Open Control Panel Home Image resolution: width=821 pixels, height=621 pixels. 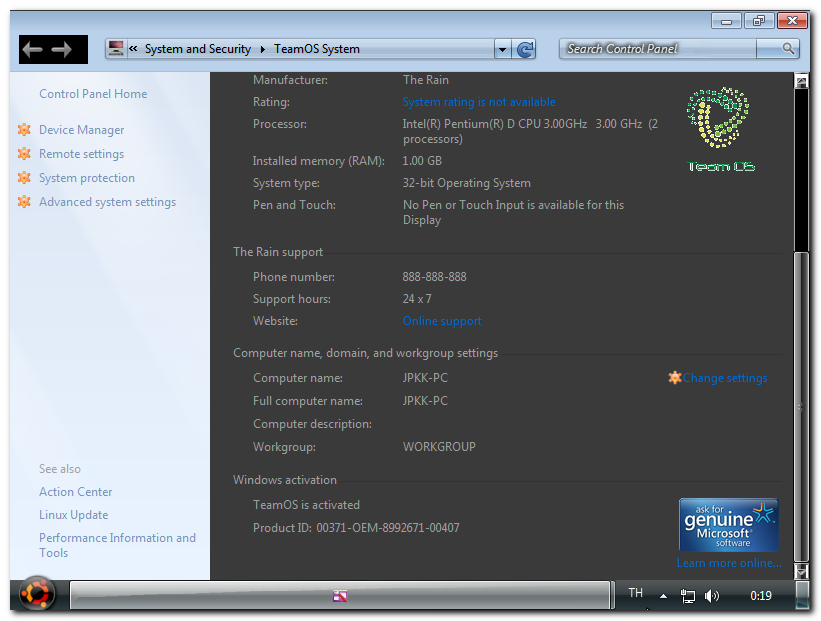[93, 94]
